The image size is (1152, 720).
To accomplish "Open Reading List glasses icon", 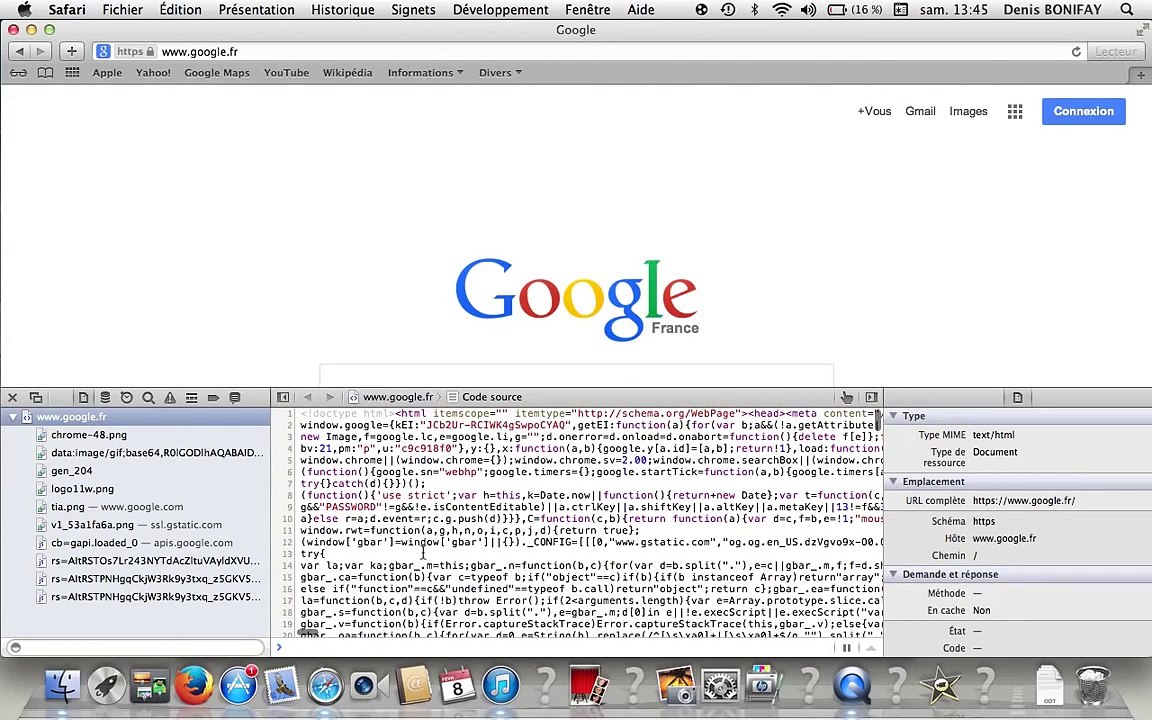I will pyautogui.click(x=18, y=73).
